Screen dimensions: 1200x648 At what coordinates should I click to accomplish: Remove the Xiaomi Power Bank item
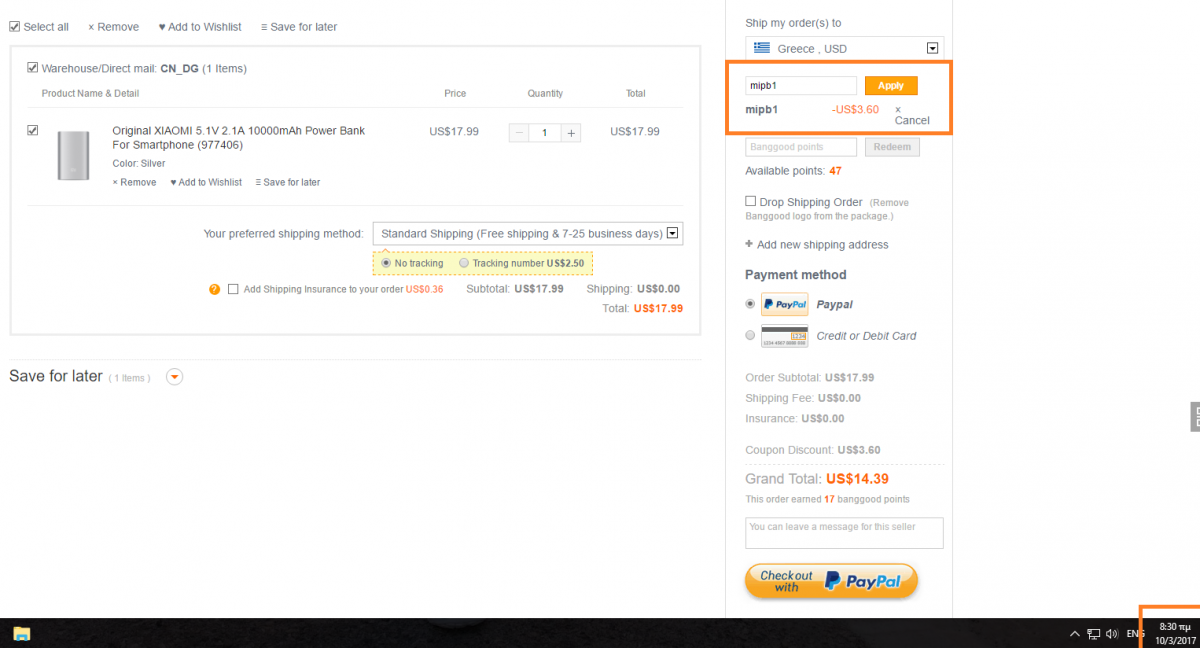pos(134,182)
